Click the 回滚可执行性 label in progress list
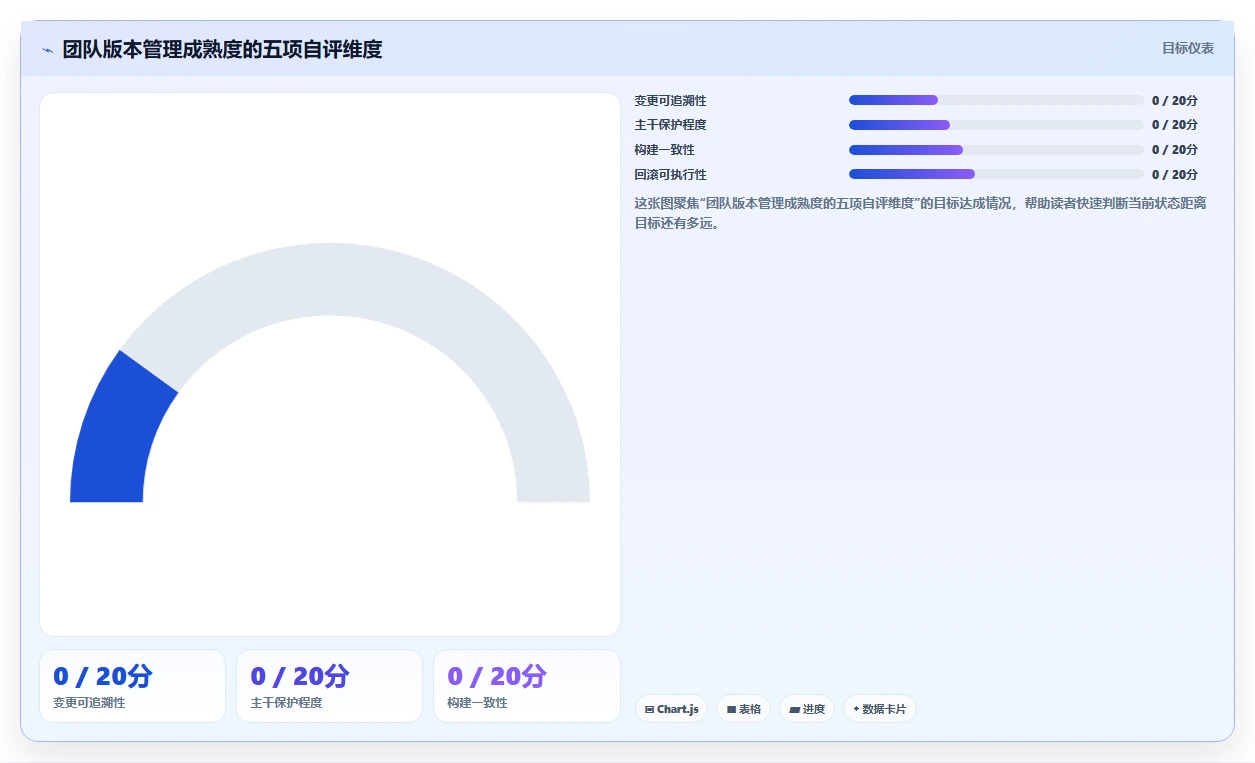 671,175
